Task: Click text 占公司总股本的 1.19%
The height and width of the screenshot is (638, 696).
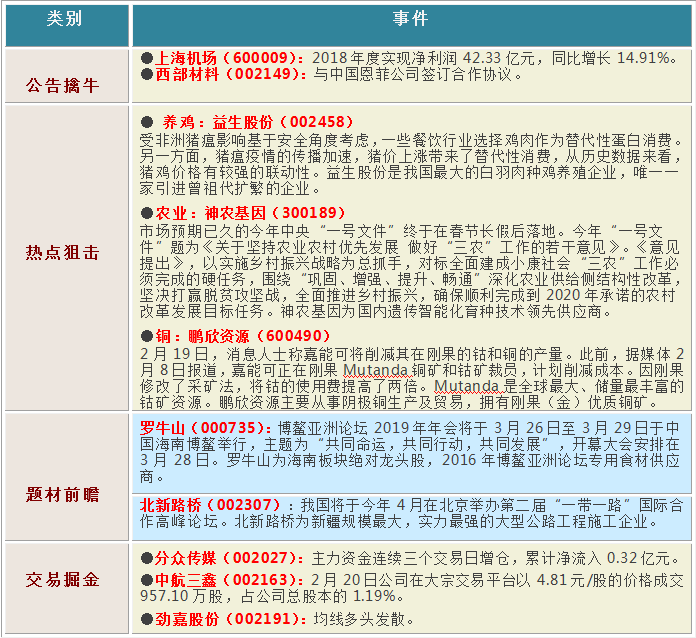Action: pos(318,596)
